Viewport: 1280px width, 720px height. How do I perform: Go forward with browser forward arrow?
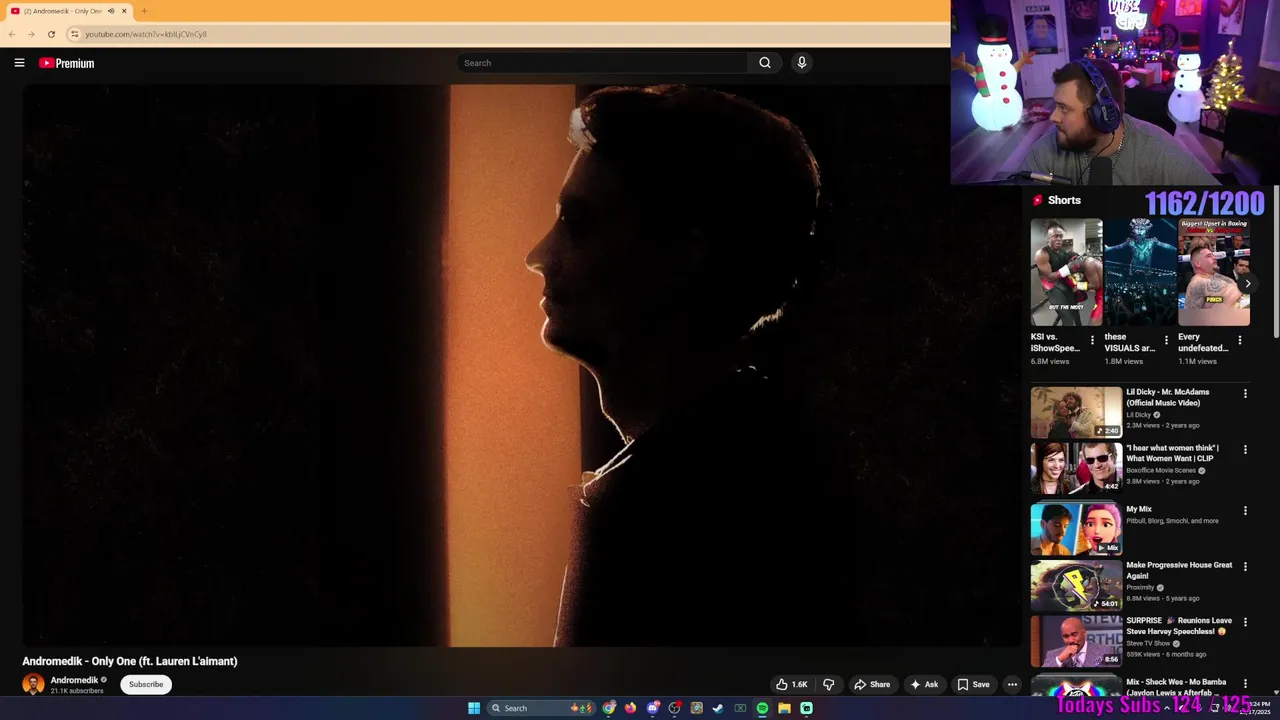(31, 34)
